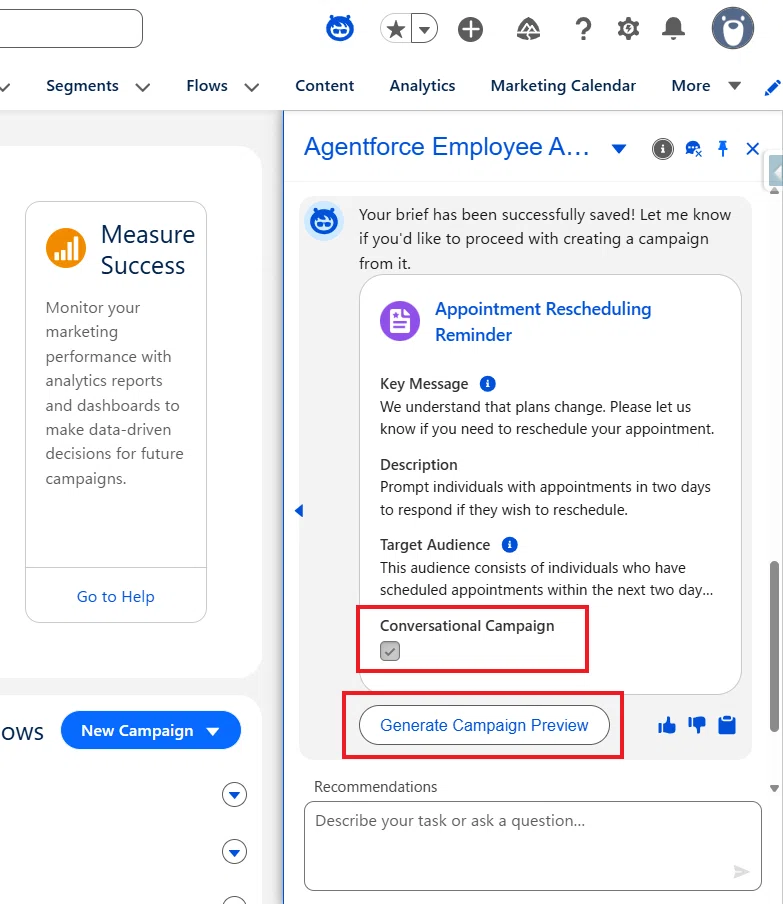
Task: Open the favorites list dropdown arrow
Action: 425,29
